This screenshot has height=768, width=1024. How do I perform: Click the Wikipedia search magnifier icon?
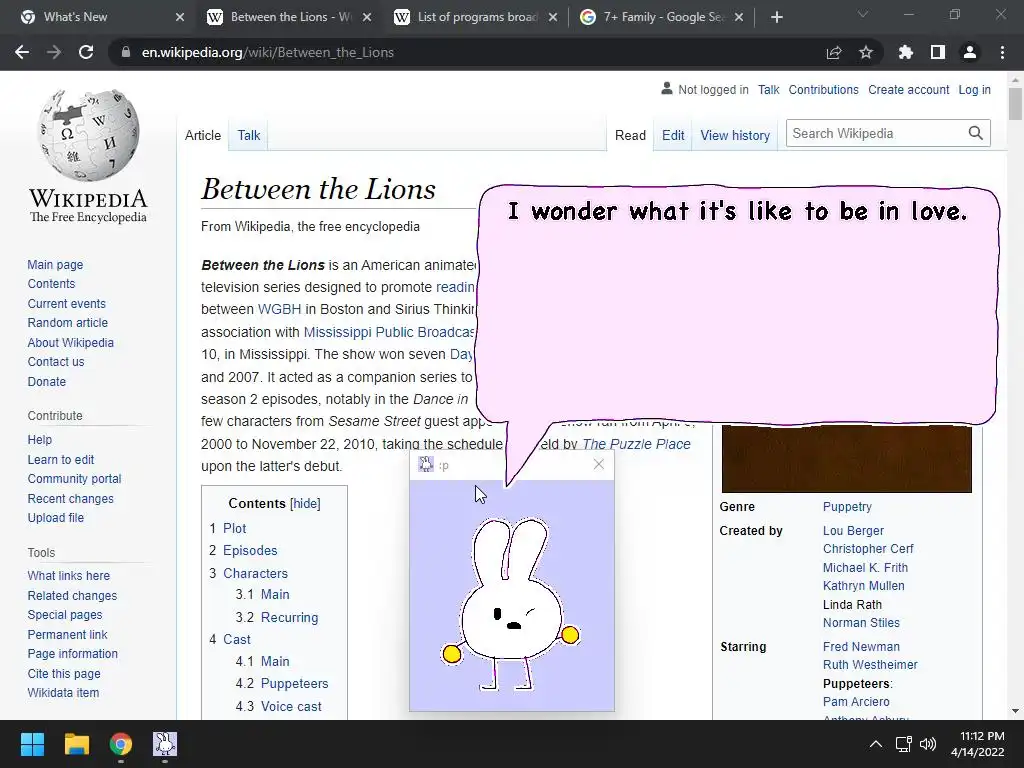[x=976, y=133]
